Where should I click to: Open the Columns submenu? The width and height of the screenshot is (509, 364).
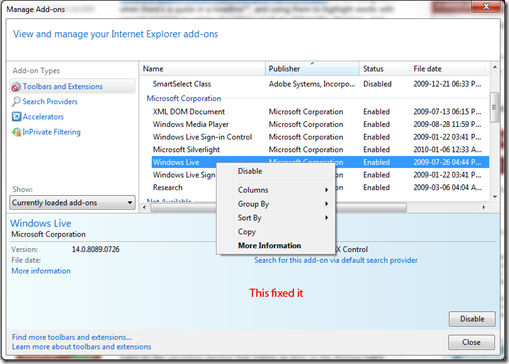pyautogui.click(x=276, y=190)
